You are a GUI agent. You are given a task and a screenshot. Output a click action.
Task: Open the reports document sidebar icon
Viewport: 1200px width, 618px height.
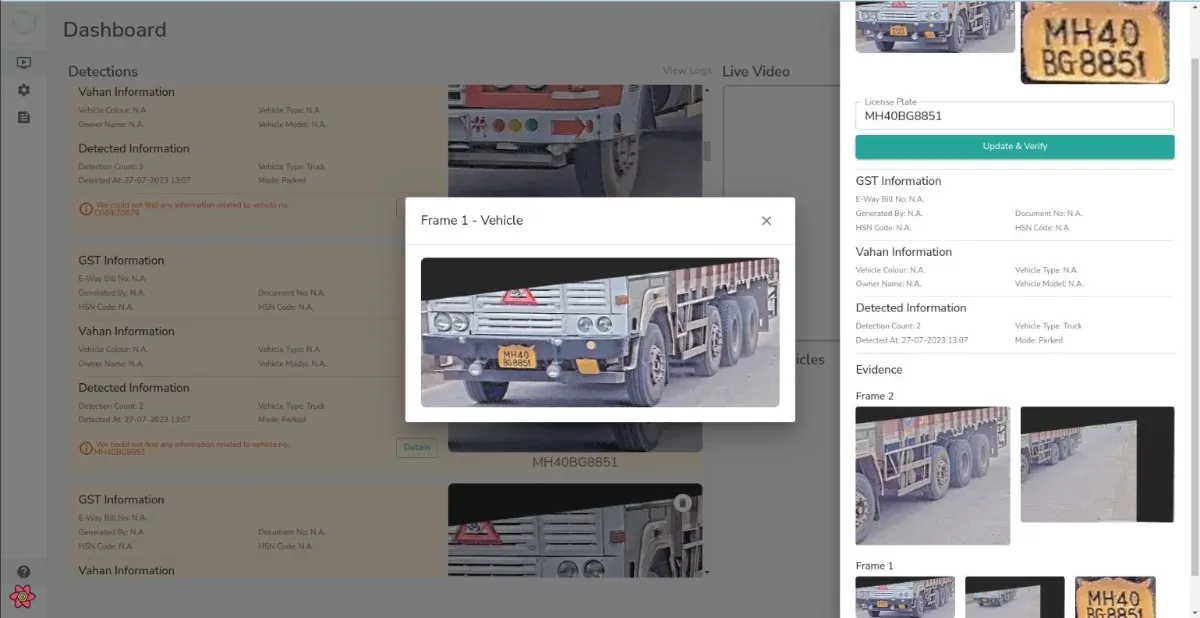coord(24,117)
